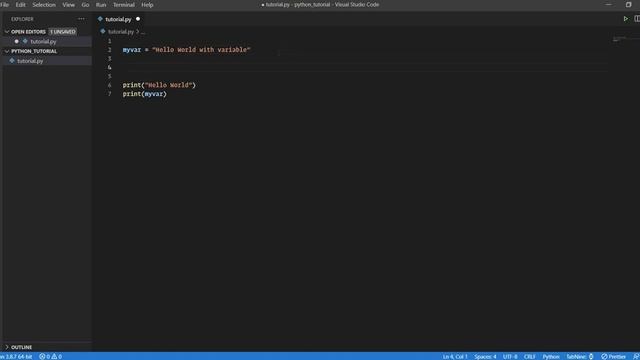Run the Python file with play icon
This screenshot has height=360, width=640.
click(625, 19)
